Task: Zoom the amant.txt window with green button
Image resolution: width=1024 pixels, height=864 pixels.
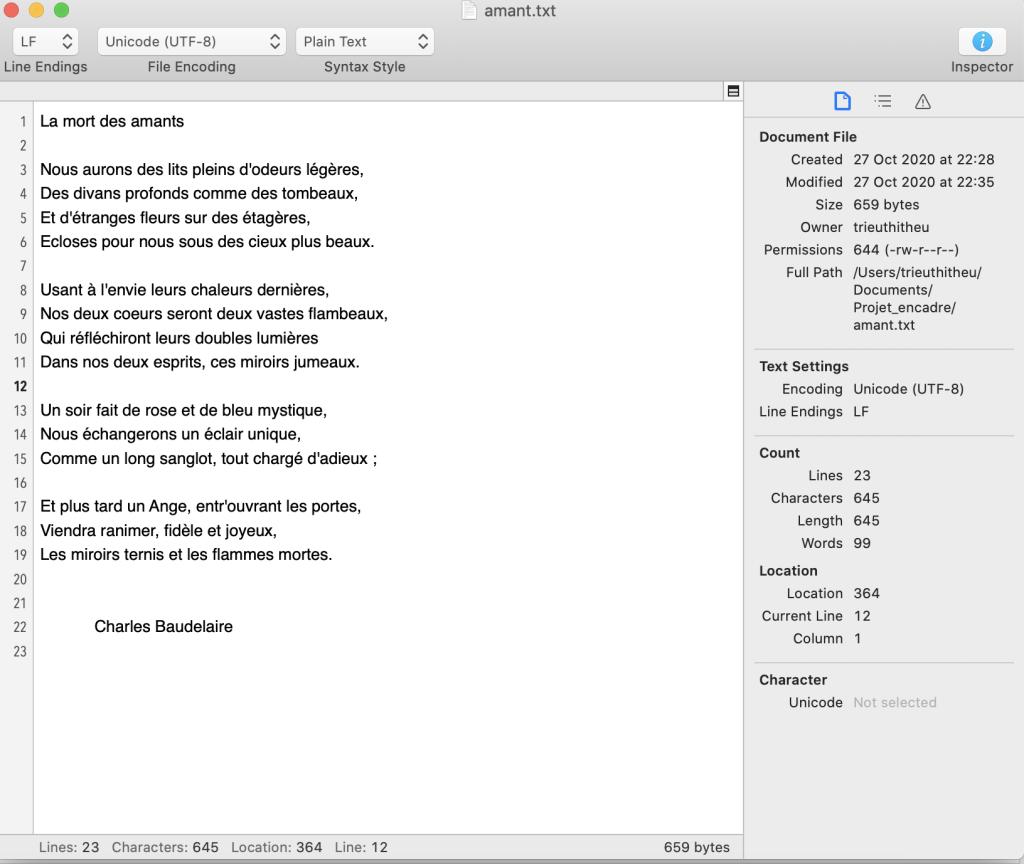Action: point(61,10)
